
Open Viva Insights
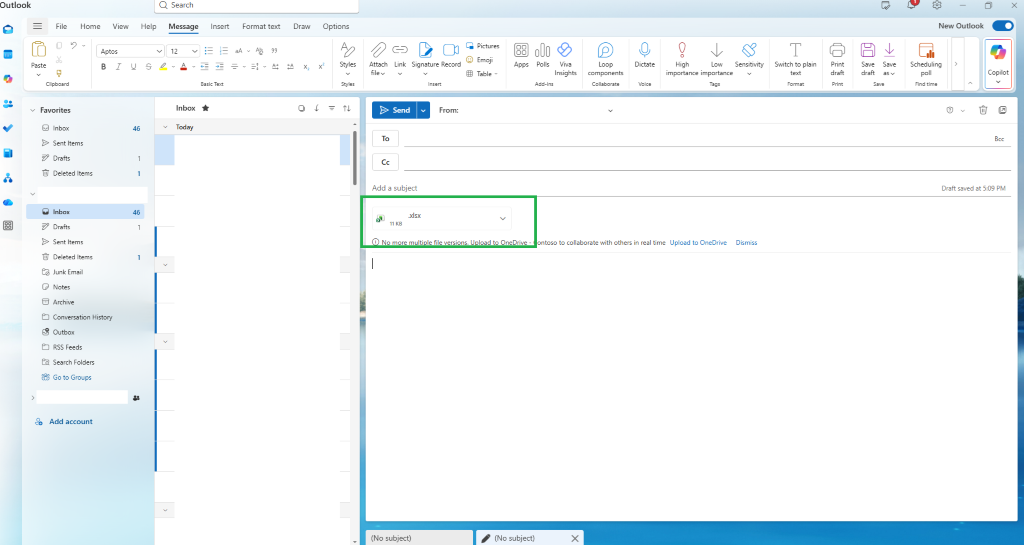[x=566, y=58]
